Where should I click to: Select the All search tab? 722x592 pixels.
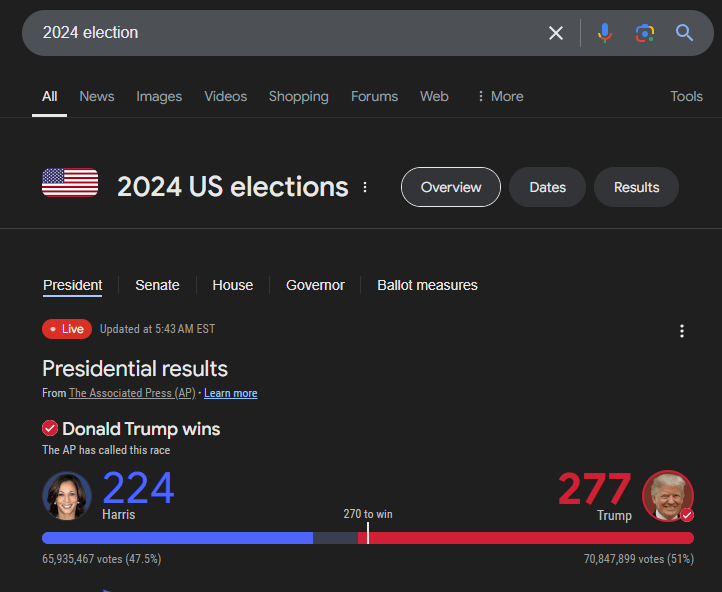click(x=49, y=96)
